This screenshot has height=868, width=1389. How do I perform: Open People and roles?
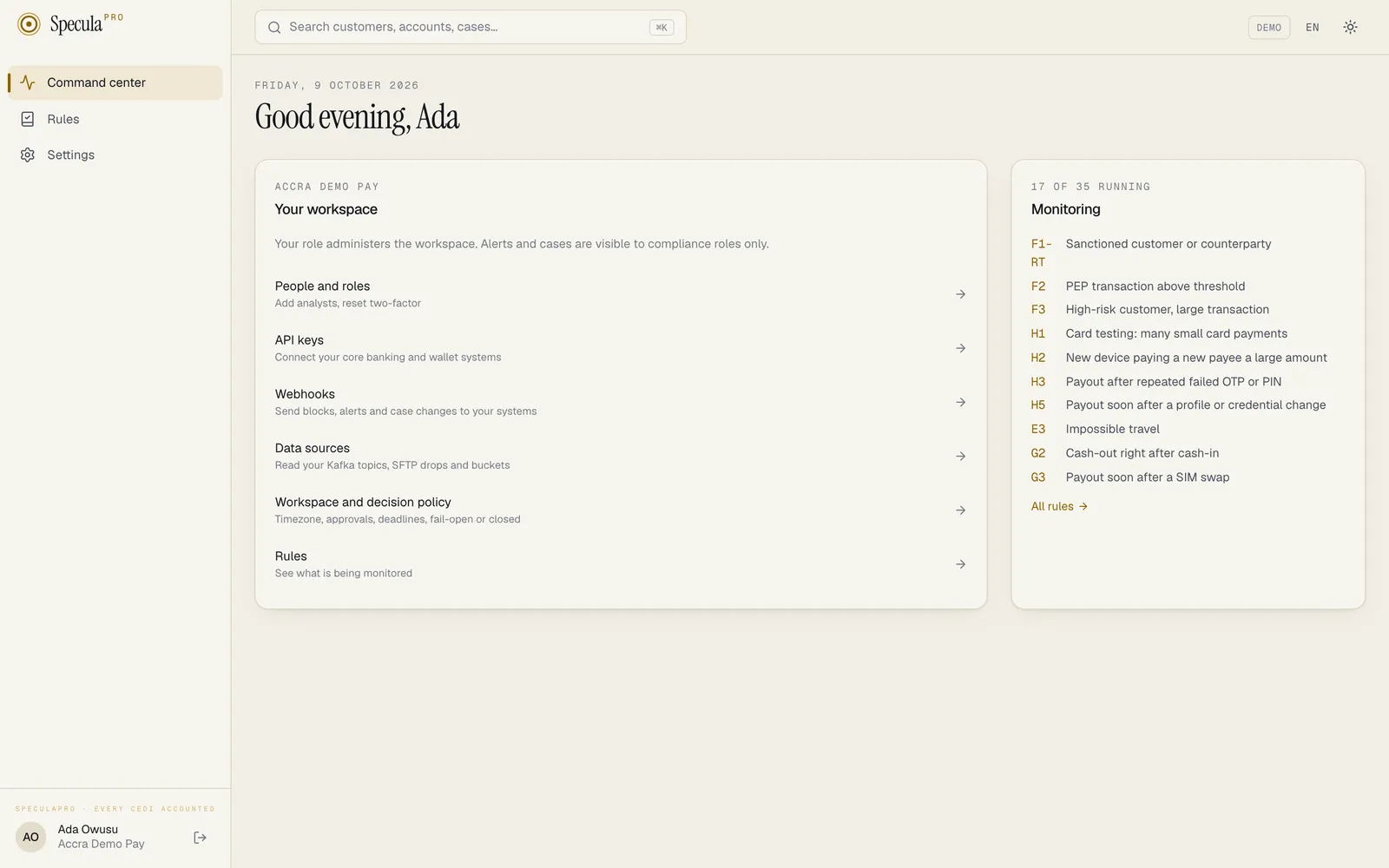click(621, 294)
